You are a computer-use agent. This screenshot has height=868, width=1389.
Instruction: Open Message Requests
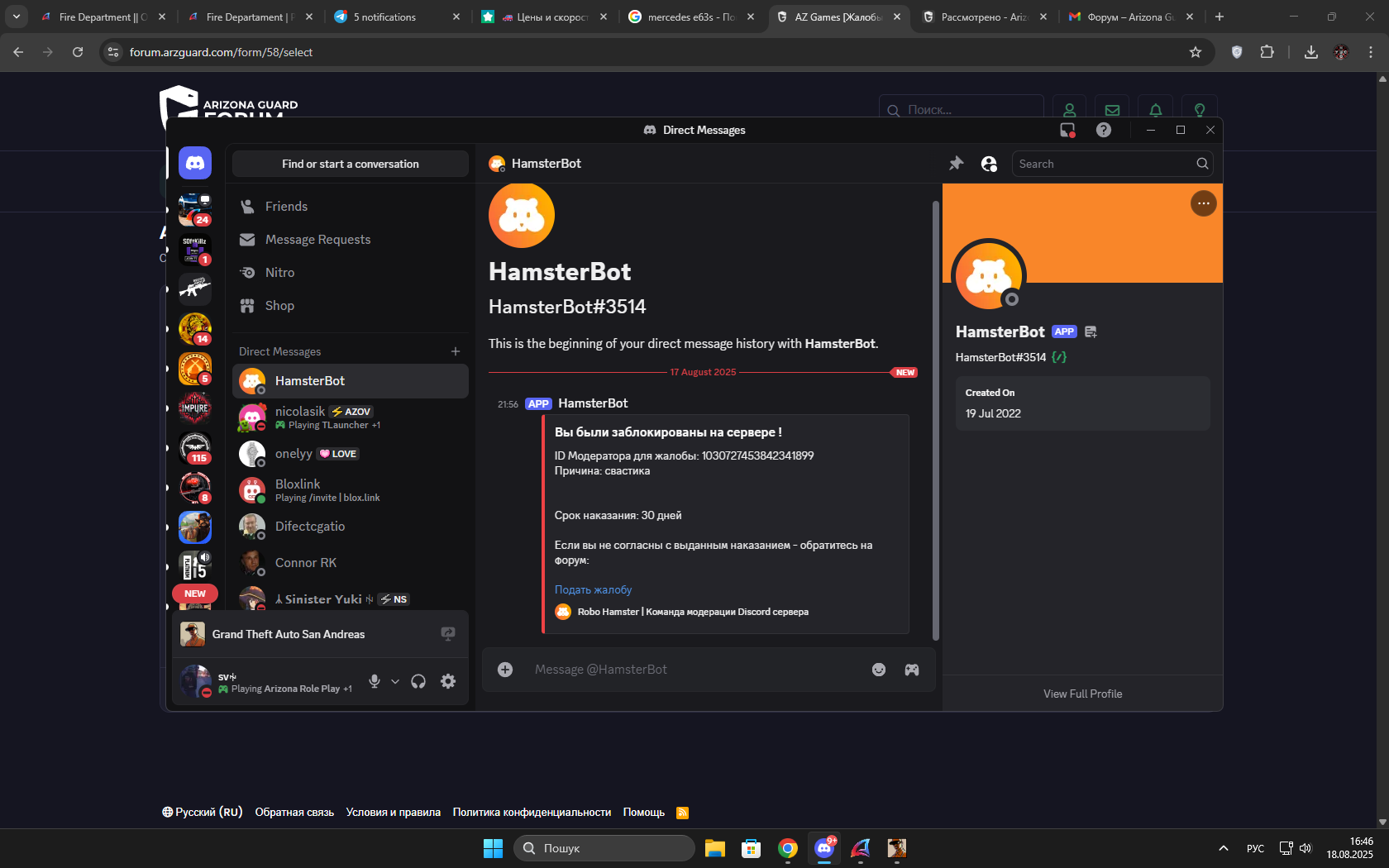(351, 240)
